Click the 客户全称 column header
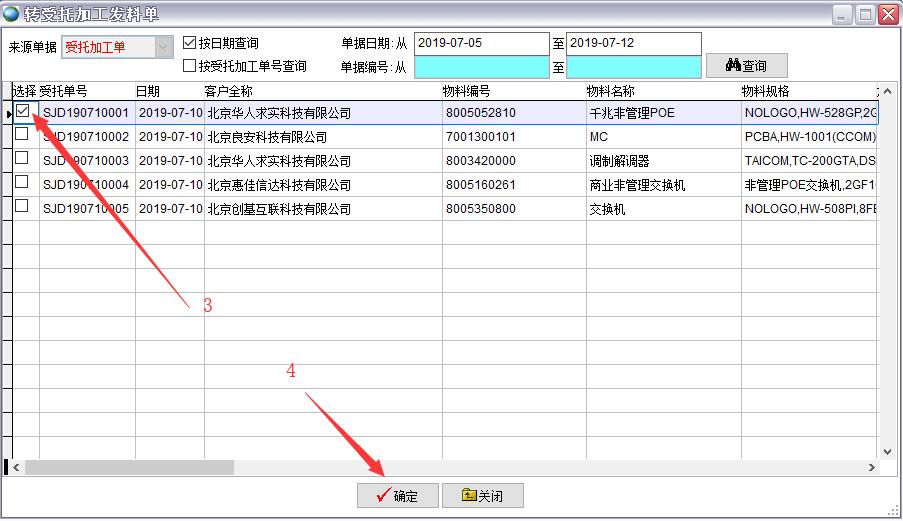 pyautogui.click(x=229, y=91)
